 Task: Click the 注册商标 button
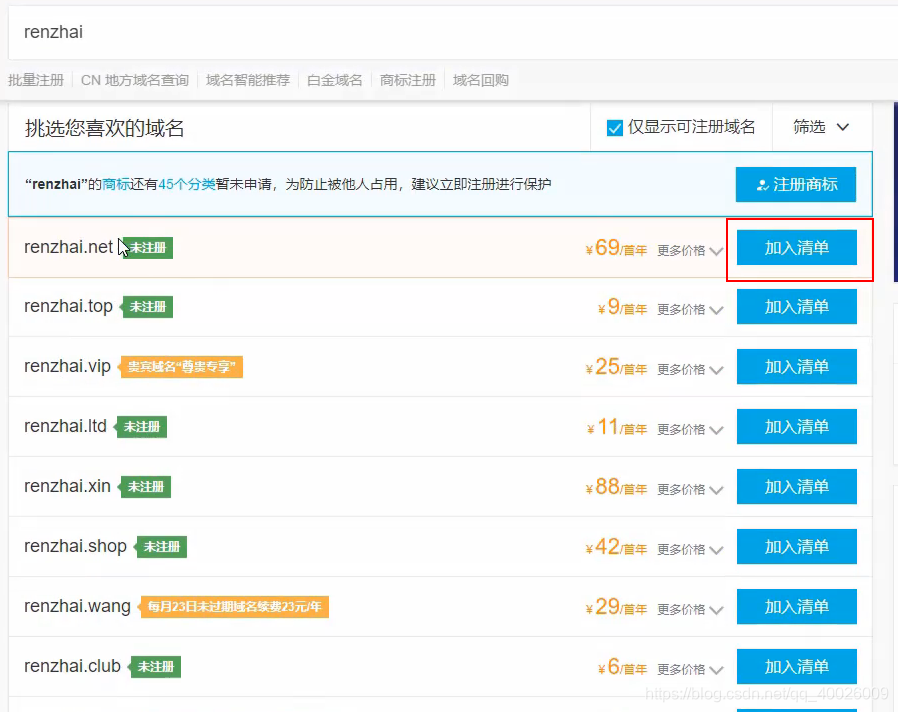click(795, 184)
